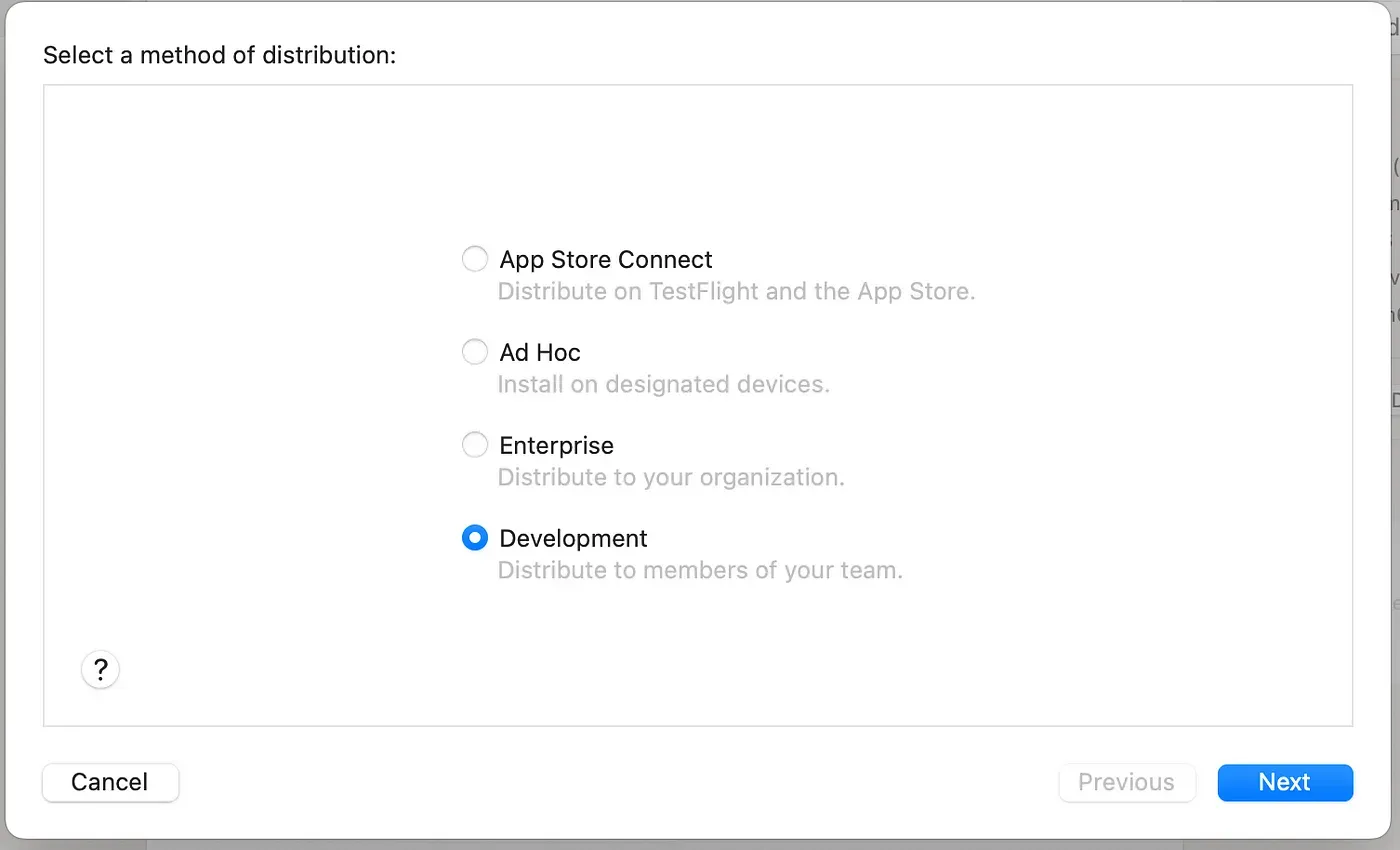Click the "Ad Hoc" option label
The width and height of the screenshot is (1400, 850).
[540, 352]
